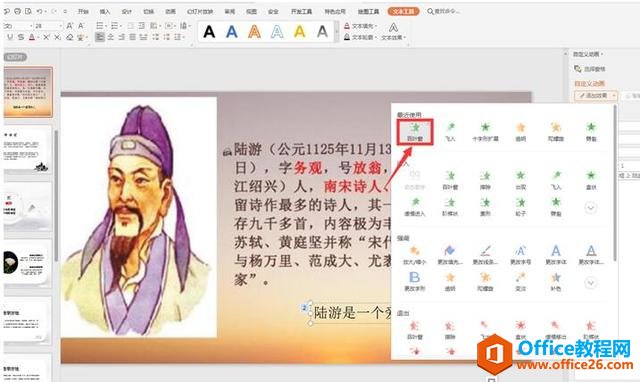This screenshot has width=640, height=382.
Task: Switch to the Text Tools (文本工具) tab
Action: (x=403, y=11)
